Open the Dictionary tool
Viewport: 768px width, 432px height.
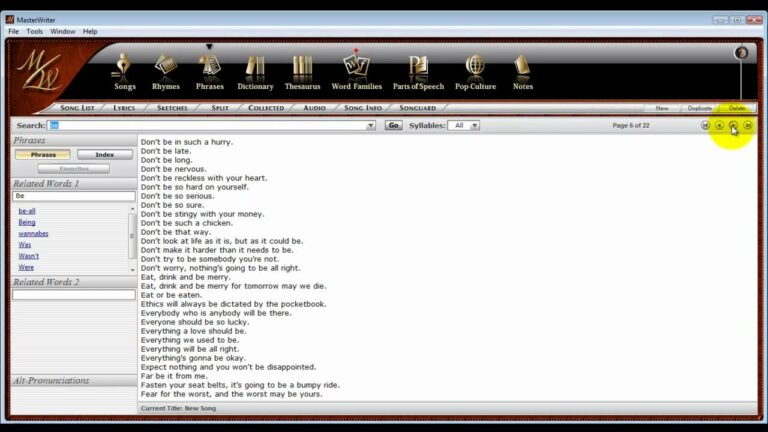click(255, 72)
